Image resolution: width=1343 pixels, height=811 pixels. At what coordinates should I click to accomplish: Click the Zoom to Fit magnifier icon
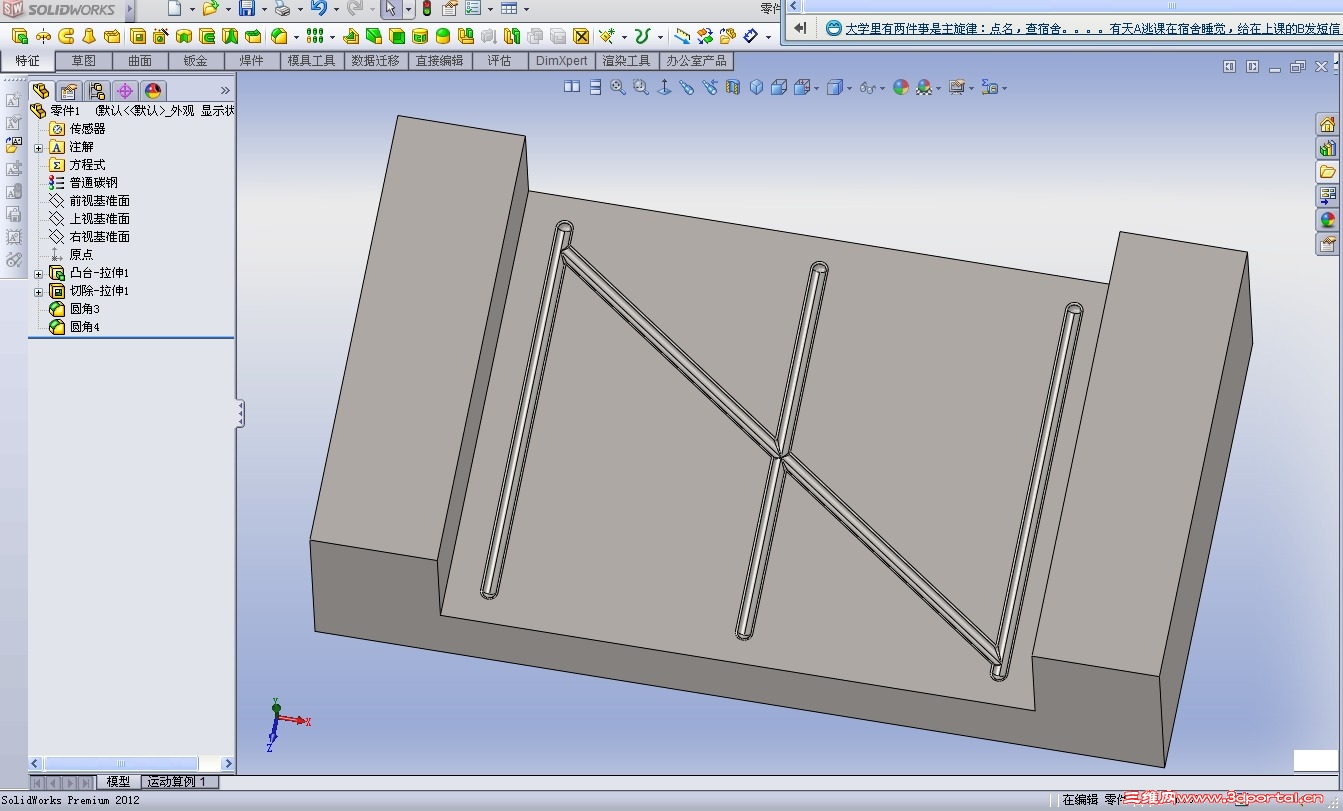[x=618, y=88]
